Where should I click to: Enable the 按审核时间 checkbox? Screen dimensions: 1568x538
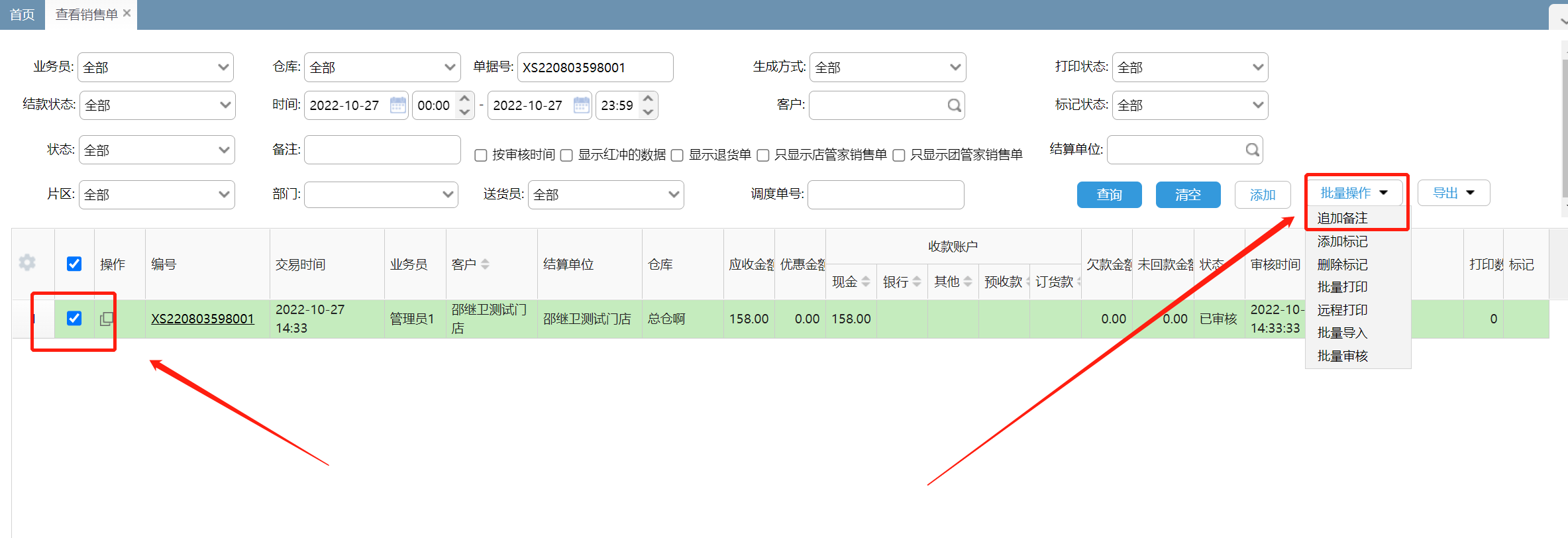(481, 155)
